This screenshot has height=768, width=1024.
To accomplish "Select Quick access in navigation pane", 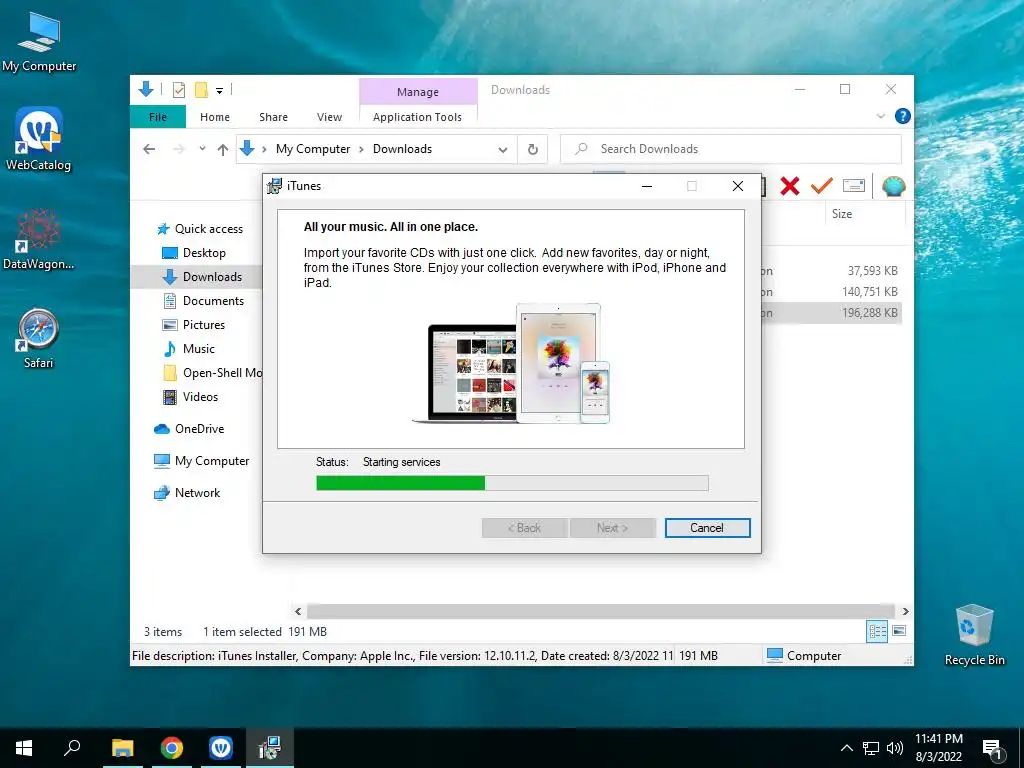I will click(x=208, y=229).
